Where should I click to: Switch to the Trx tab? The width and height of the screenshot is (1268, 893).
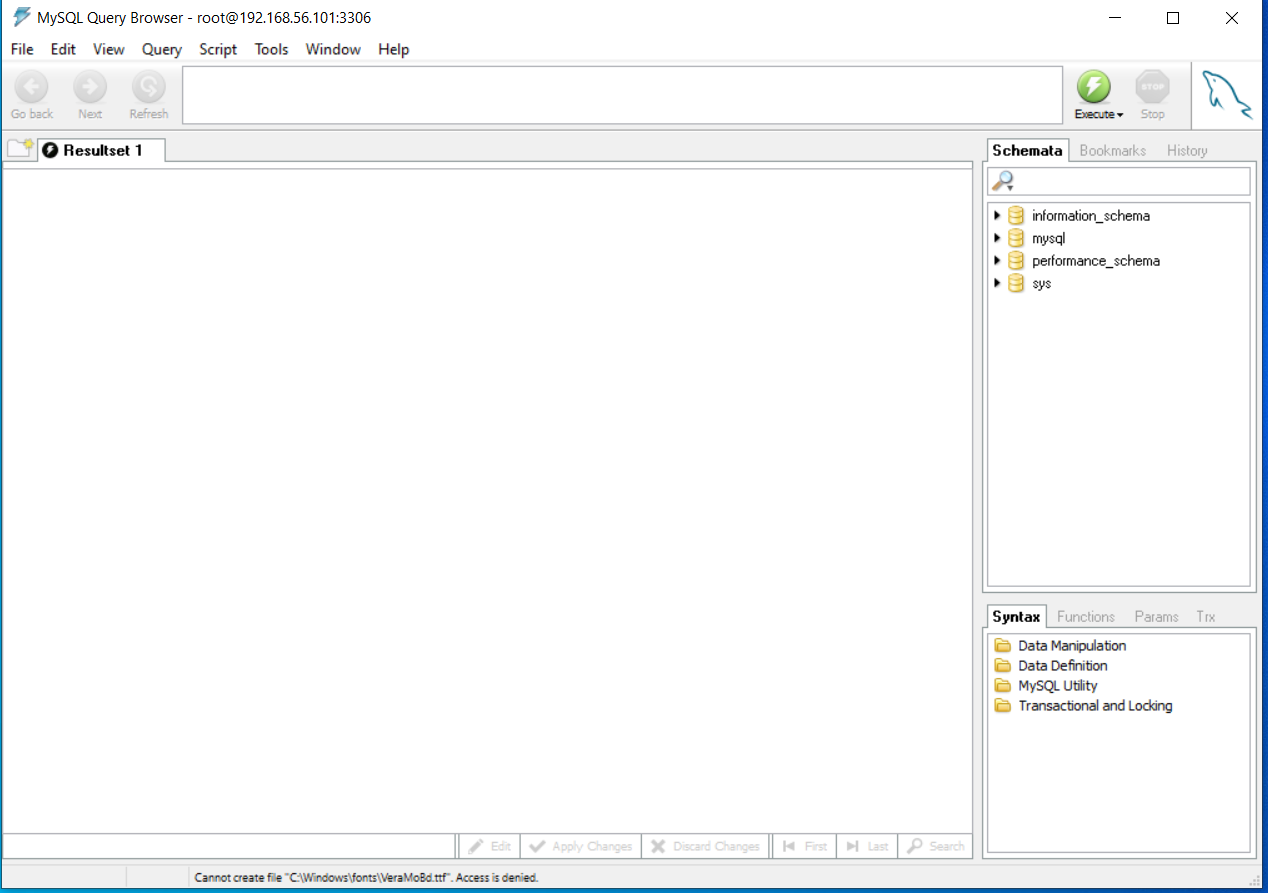click(x=1206, y=616)
